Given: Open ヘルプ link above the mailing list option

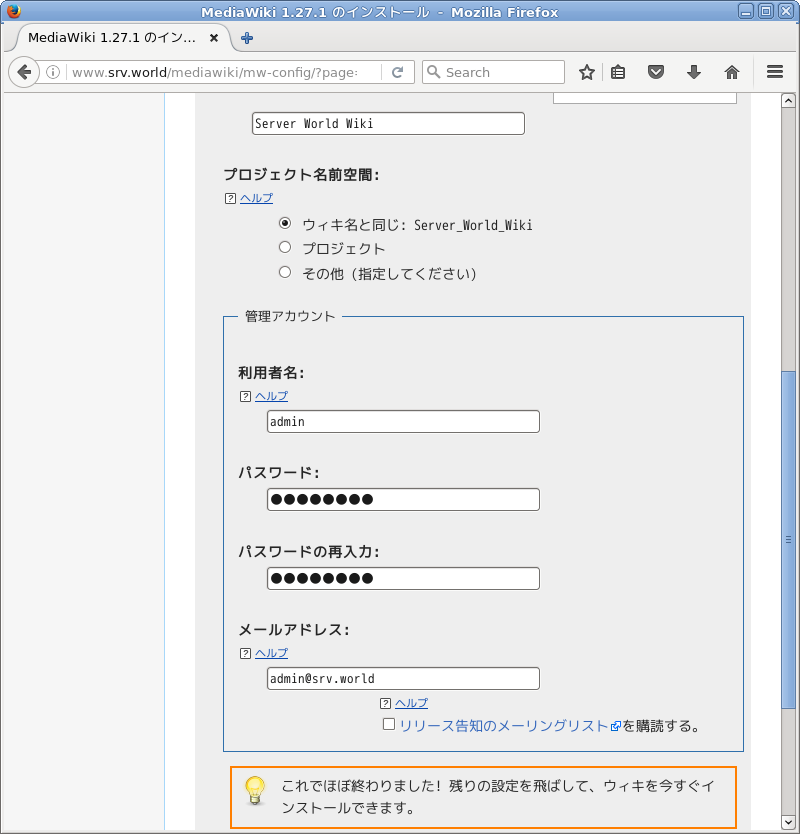Looking at the screenshot, I should pyautogui.click(x=411, y=703).
